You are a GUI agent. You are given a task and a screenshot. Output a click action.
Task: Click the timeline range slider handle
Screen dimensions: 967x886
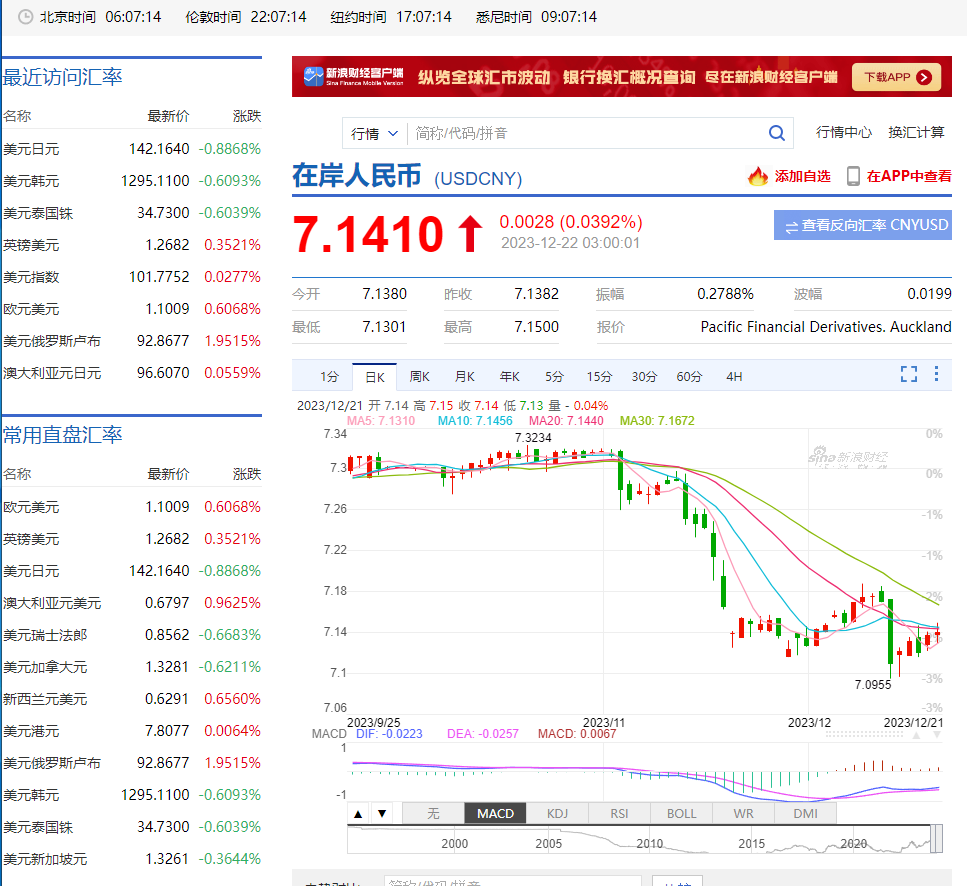(x=936, y=839)
